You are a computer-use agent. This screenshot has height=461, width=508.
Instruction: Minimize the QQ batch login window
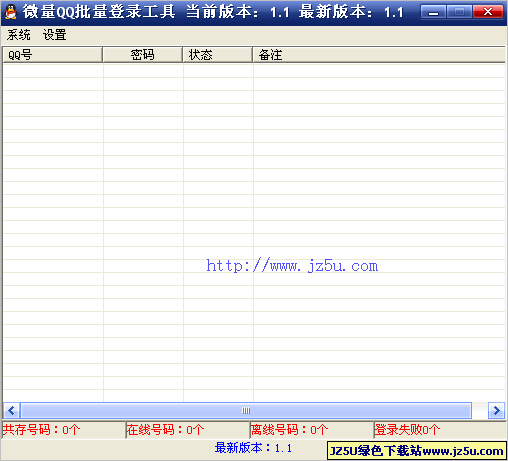[433, 12]
